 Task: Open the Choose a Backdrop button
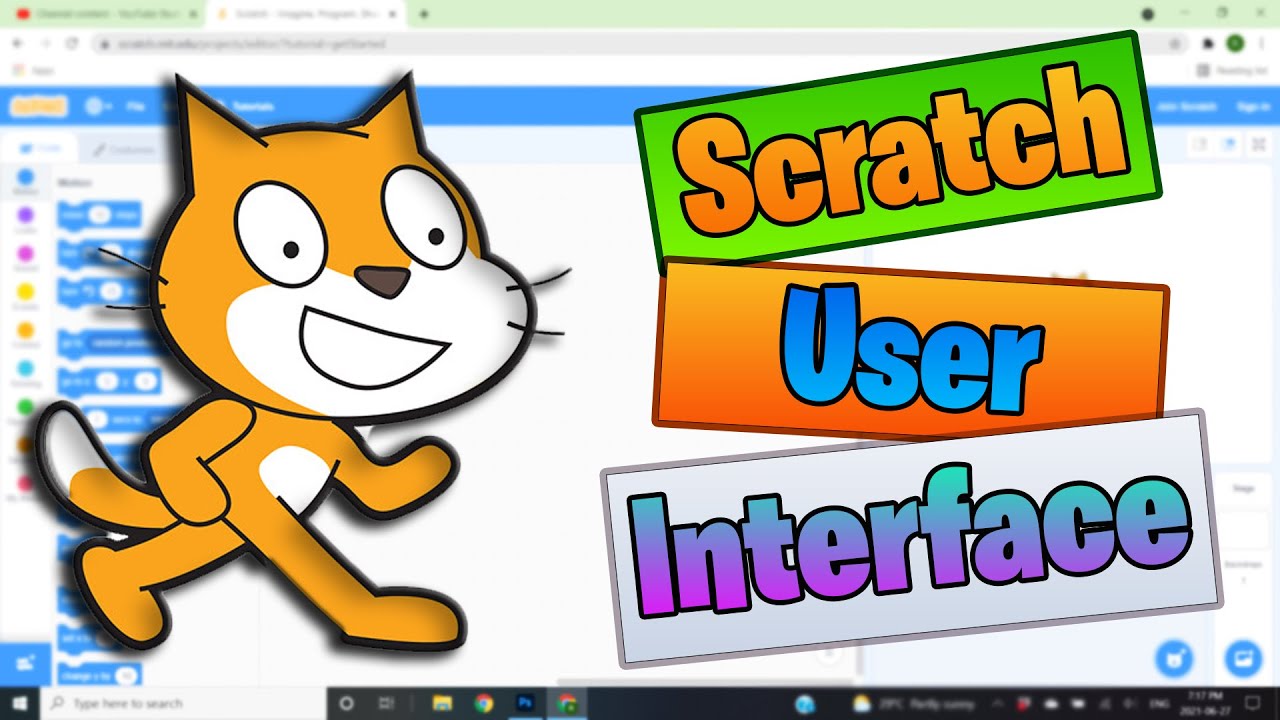click(x=1244, y=659)
